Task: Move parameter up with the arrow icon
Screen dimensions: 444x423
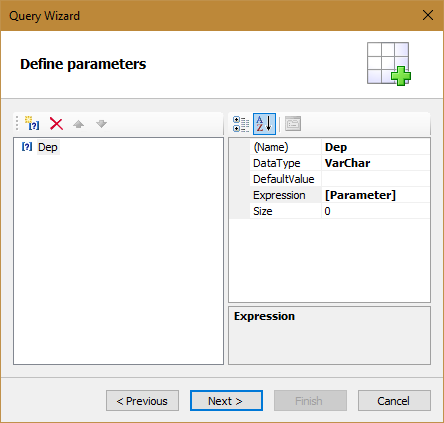Action: (x=79, y=124)
